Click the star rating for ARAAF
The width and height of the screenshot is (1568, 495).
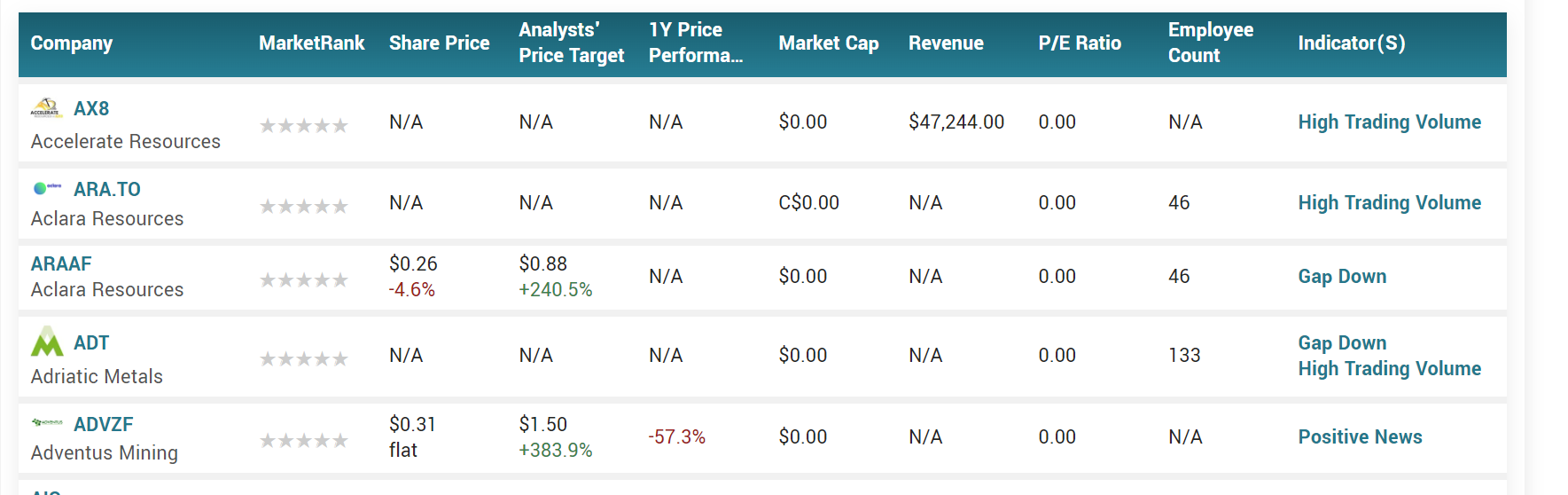coord(303,280)
